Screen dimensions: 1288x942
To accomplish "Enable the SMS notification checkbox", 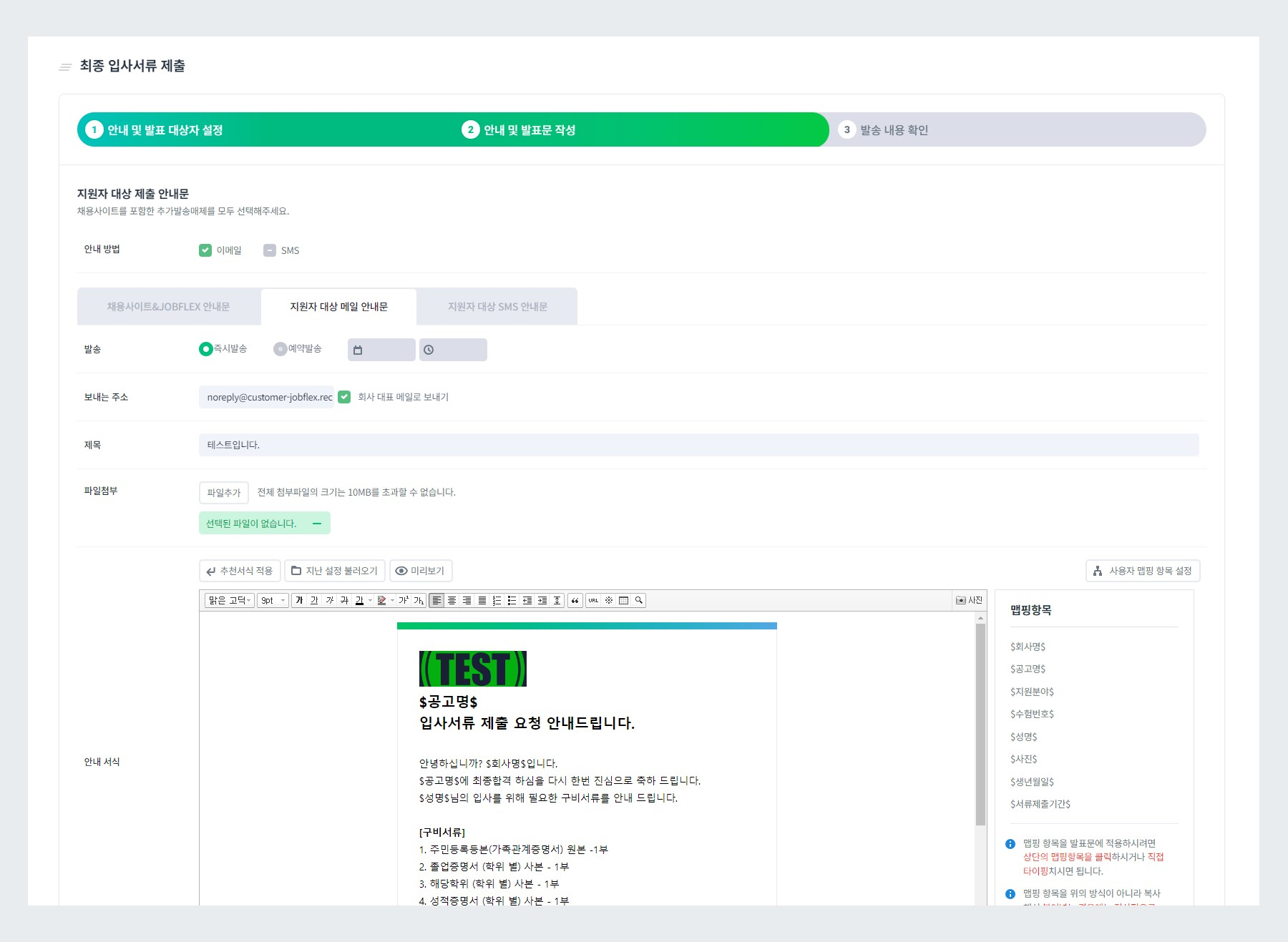I will click(x=270, y=250).
